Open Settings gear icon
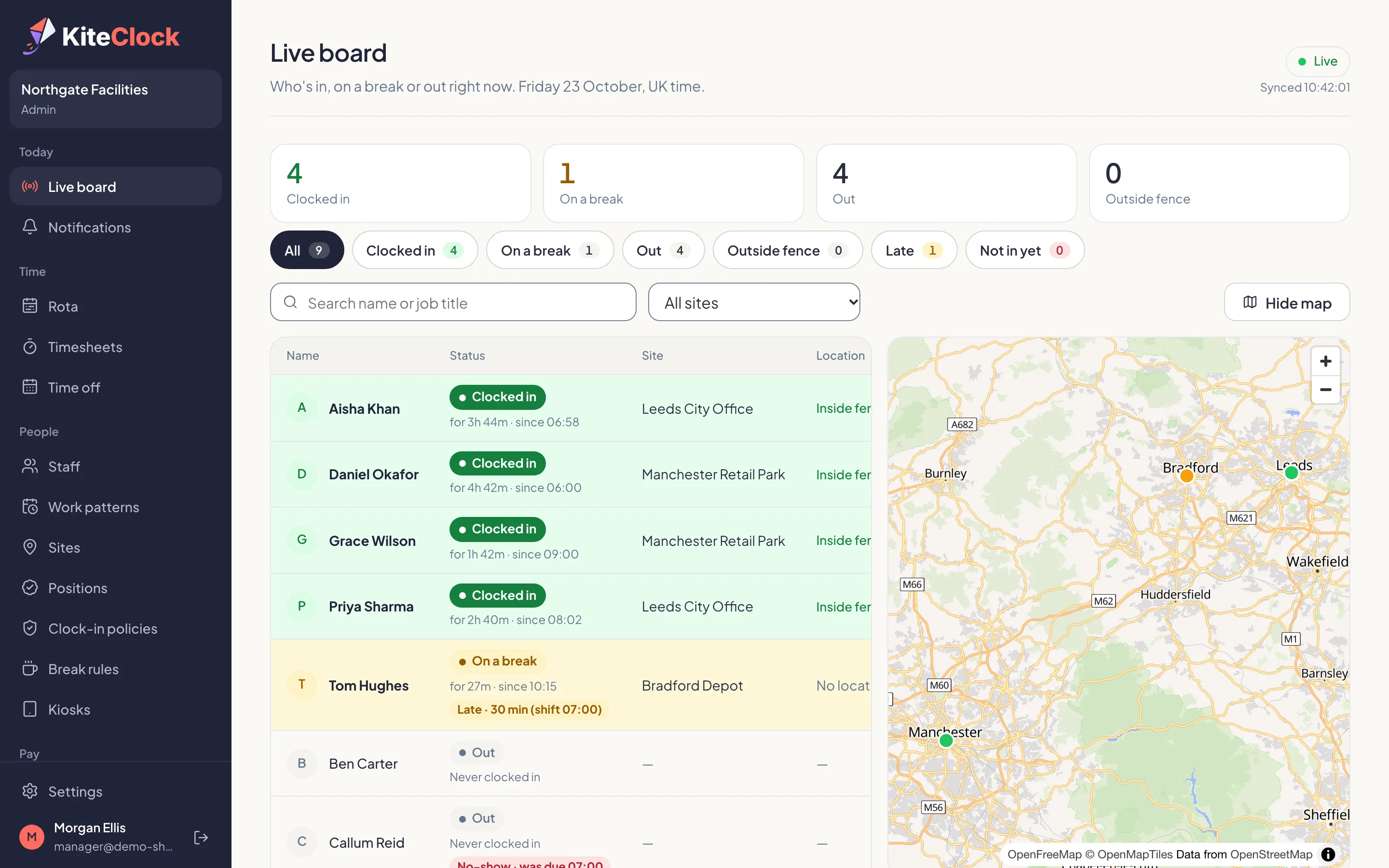The image size is (1389, 868). [30, 791]
